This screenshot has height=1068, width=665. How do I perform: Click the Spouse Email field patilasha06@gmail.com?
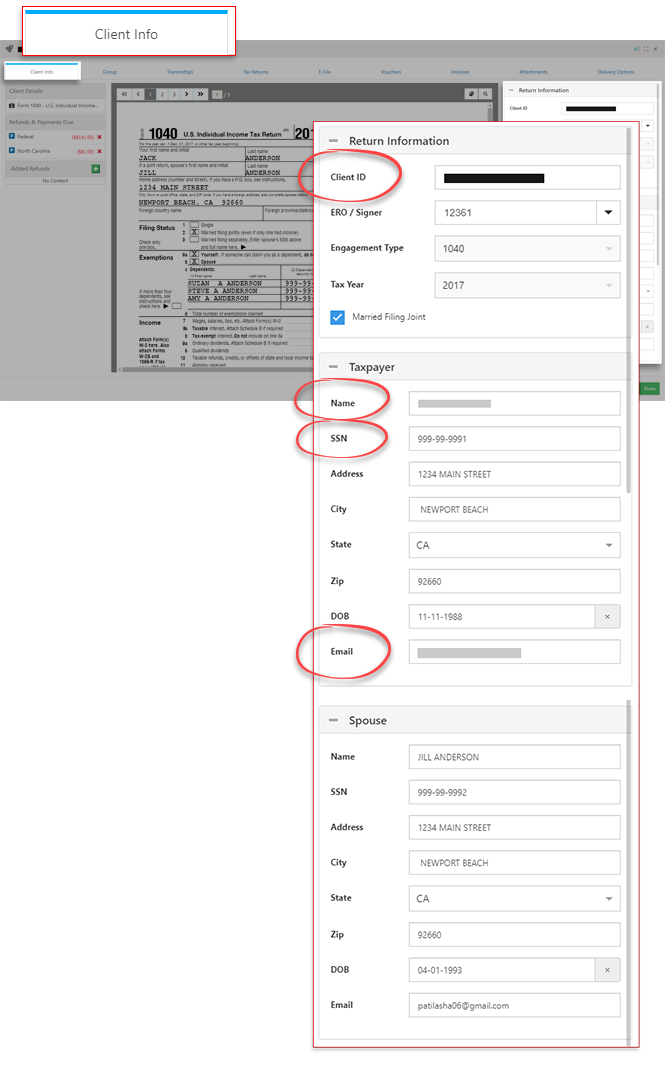514,1005
